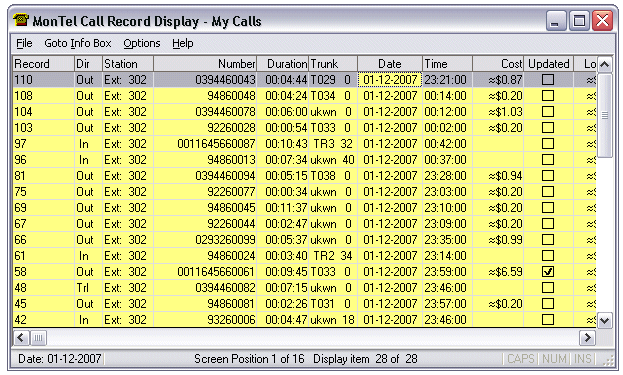The height and width of the screenshot is (375, 623).
Task: Click cost ≈$6.59 cell
Action: point(498,271)
